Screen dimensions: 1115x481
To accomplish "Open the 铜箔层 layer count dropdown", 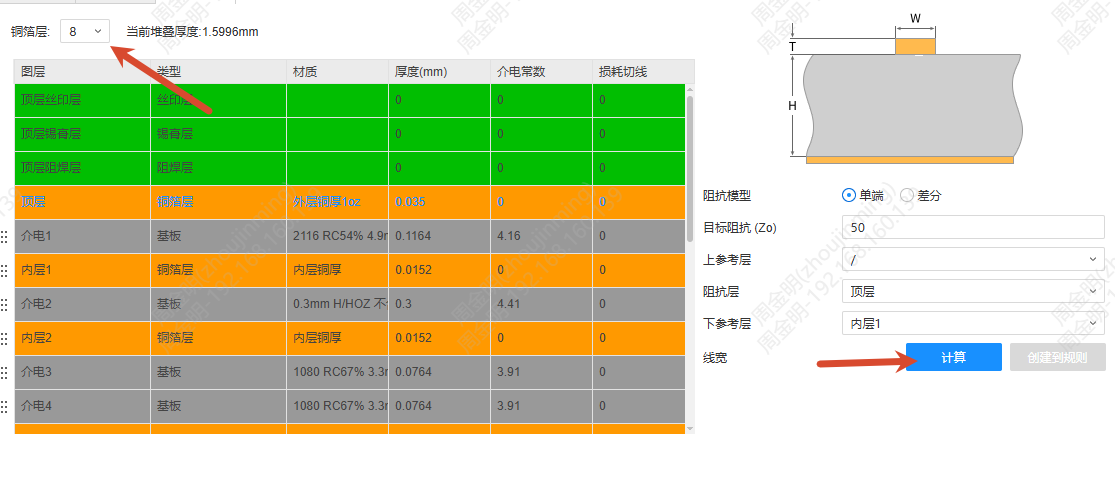I will coord(85,31).
